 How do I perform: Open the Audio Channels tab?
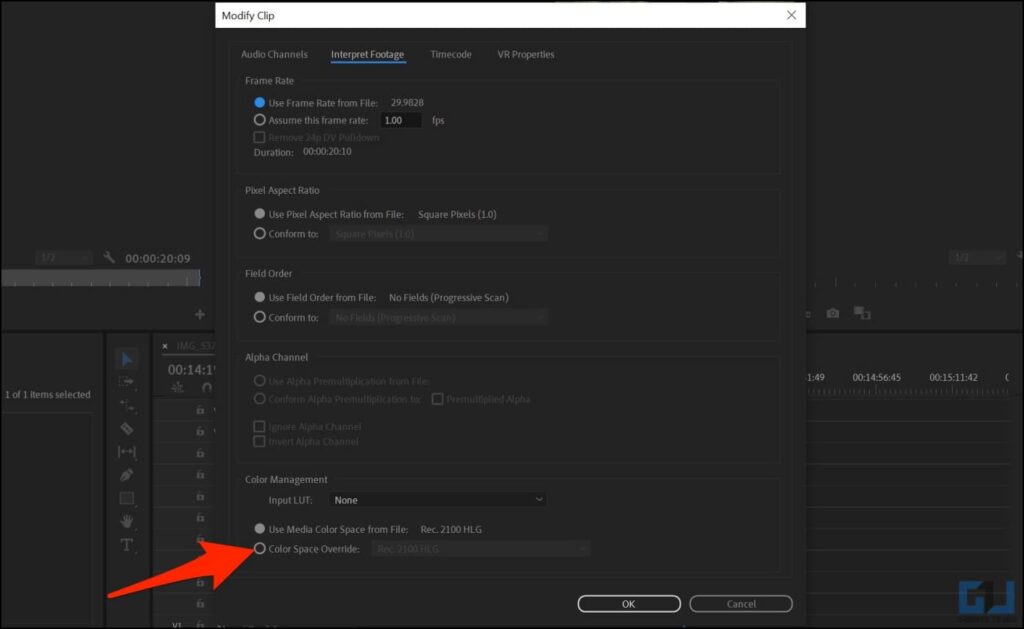[274, 55]
